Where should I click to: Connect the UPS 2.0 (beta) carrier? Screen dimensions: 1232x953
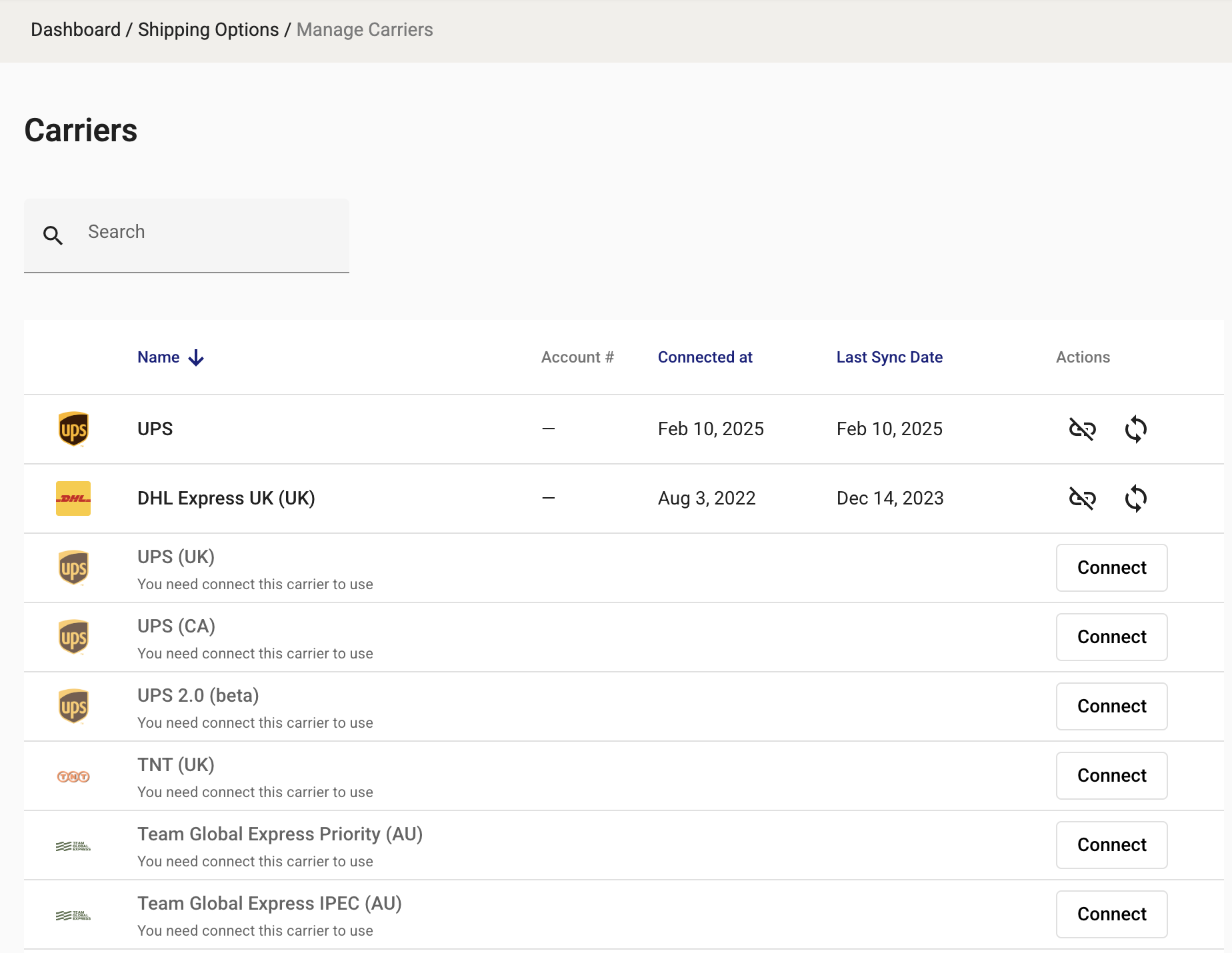1112,706
